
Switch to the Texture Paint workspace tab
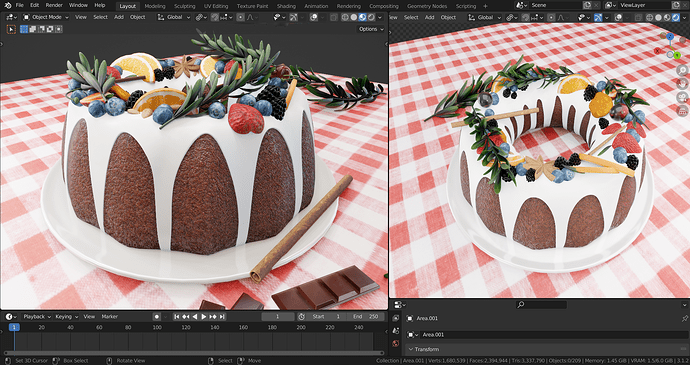pyautogui.click(x=253, y=6)
